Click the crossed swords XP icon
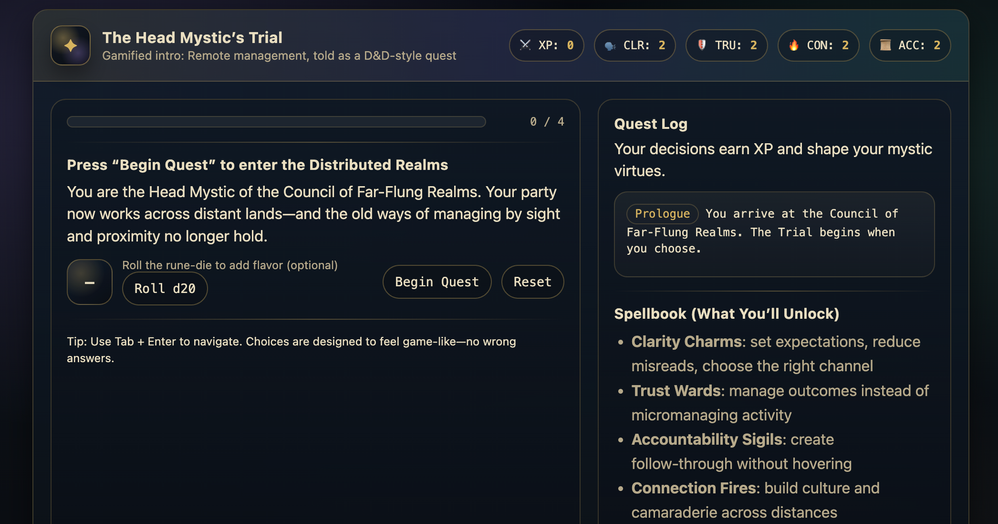 [526, 46]
